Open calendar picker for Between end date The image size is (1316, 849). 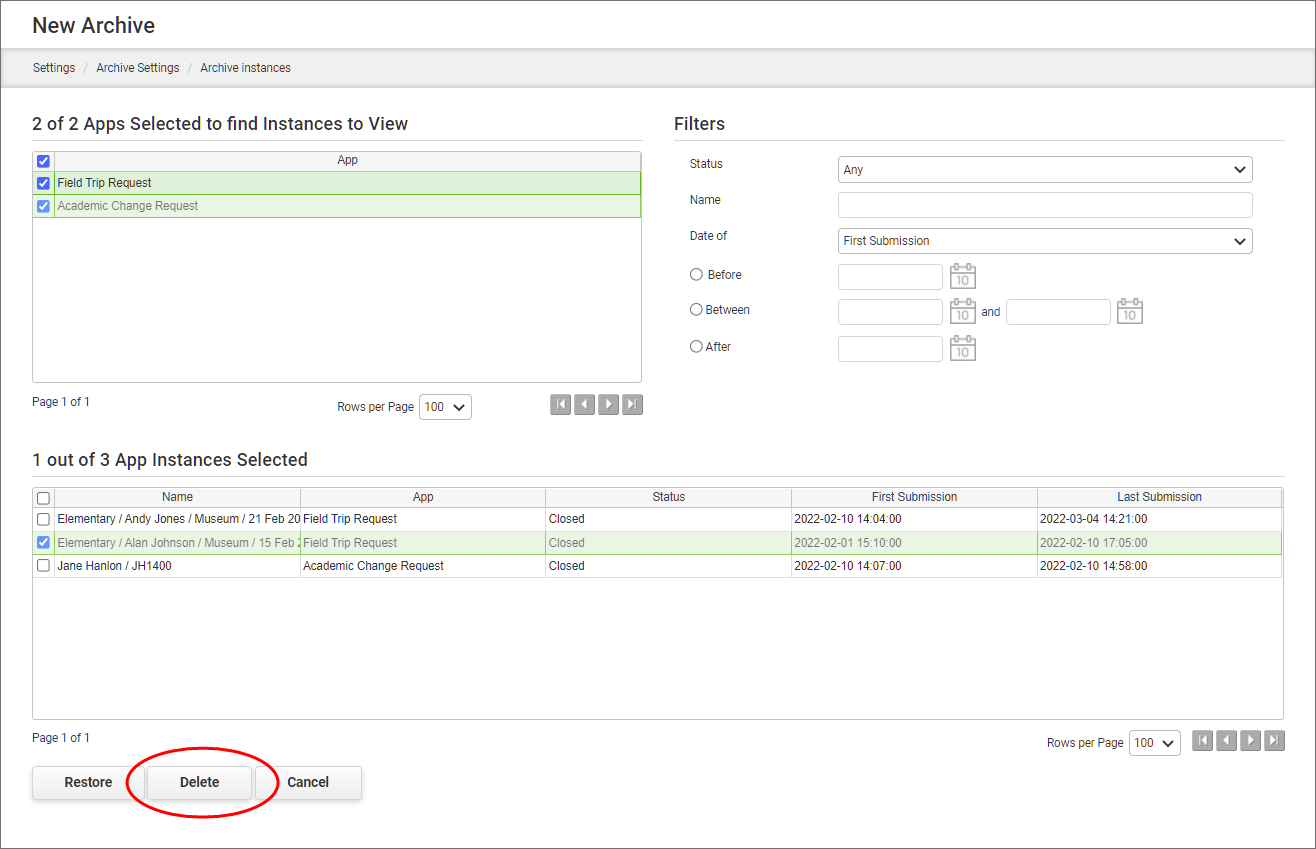click(1130, 312)
